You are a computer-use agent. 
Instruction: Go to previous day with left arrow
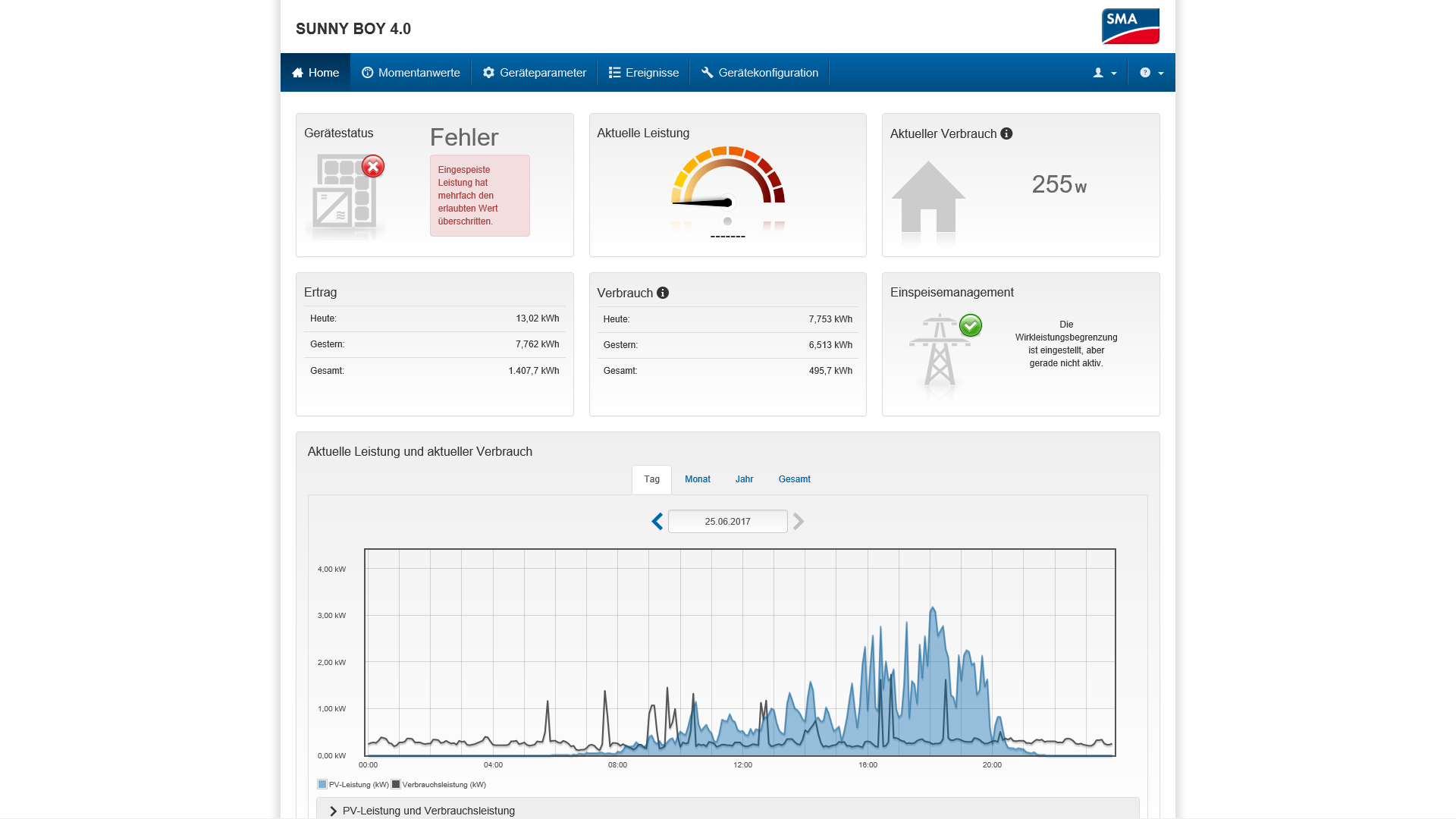[657, 522]
